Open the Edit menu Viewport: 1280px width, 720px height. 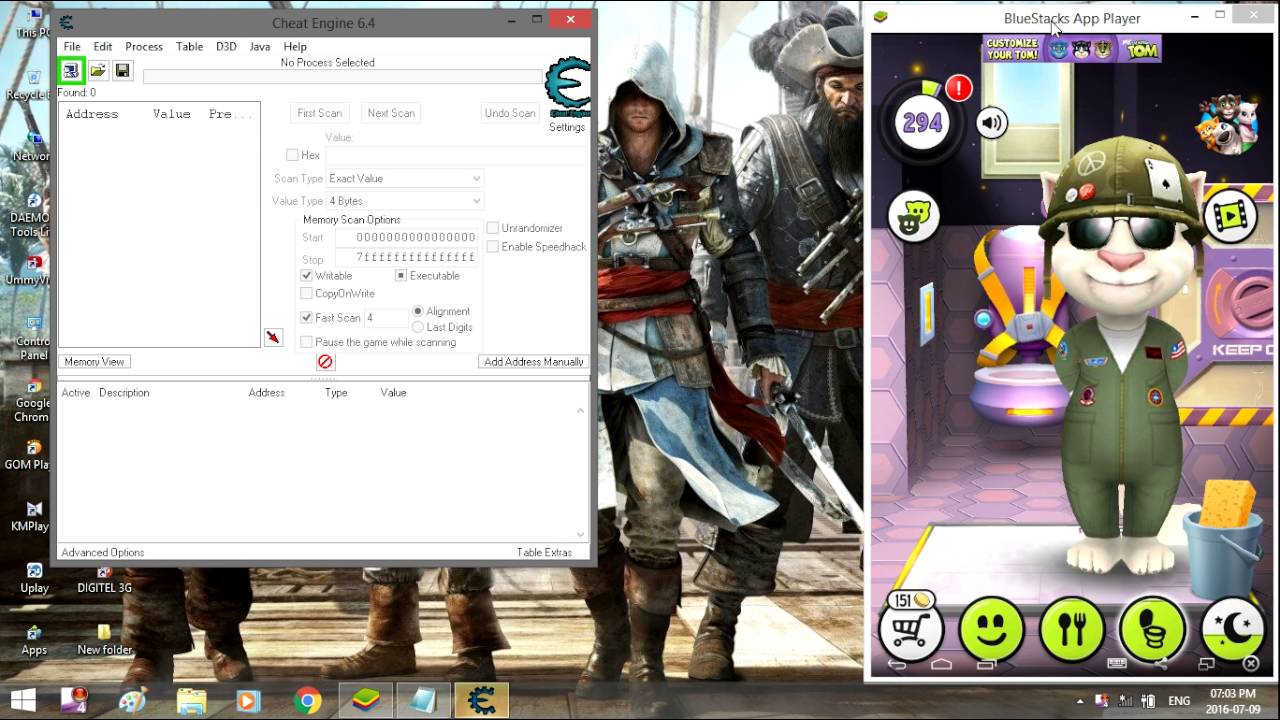pyautogui.click(x=103, y=46)
